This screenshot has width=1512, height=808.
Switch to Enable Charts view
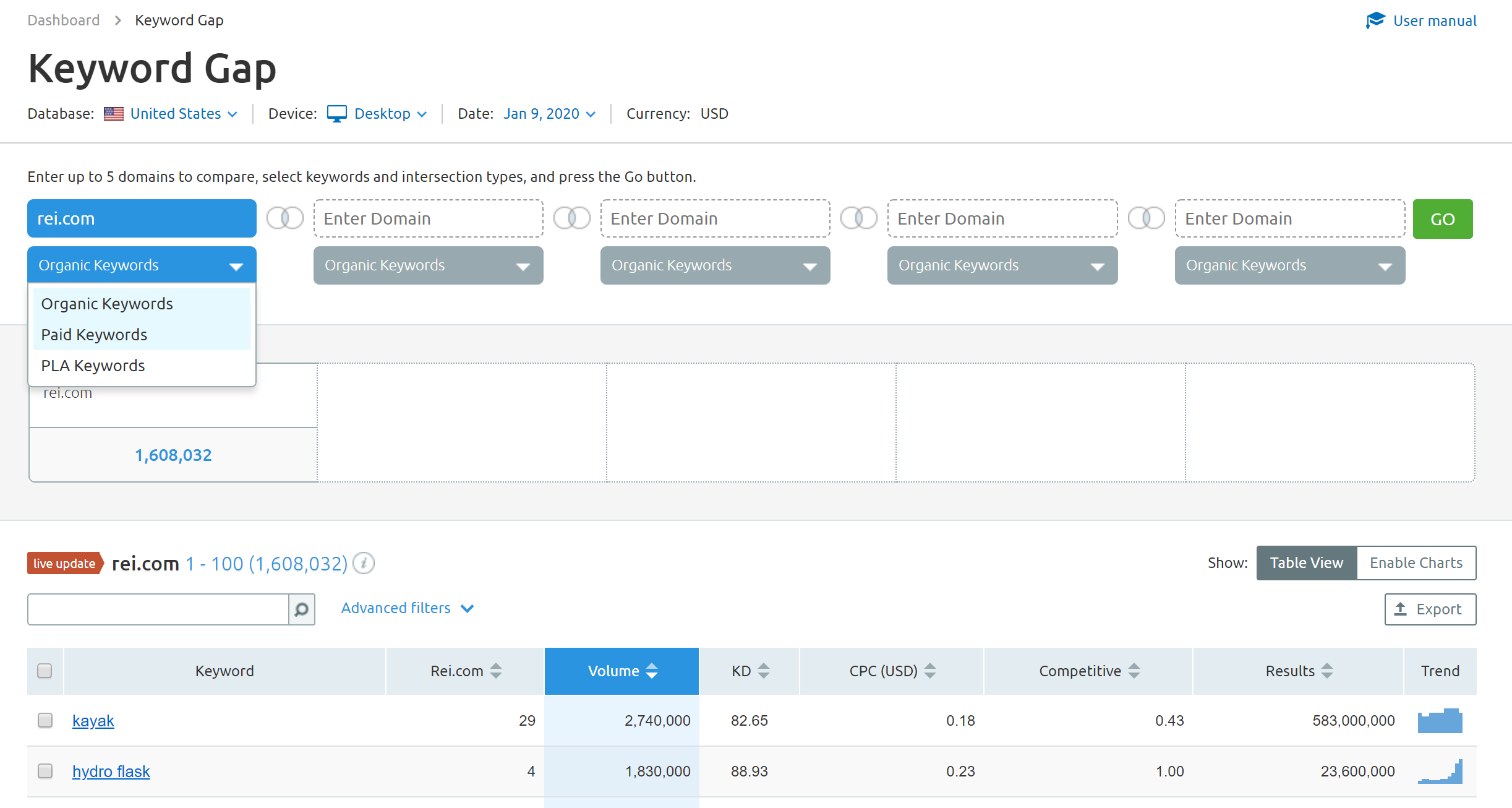(x=1416, y=563)
